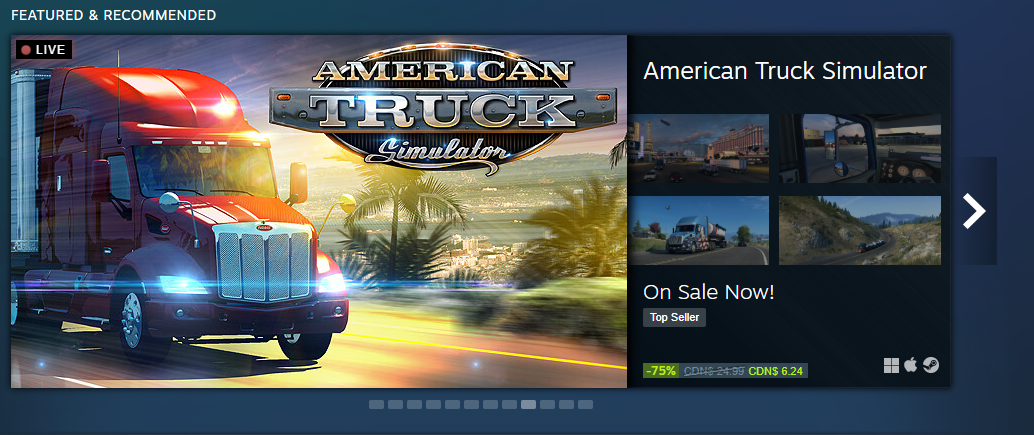This screenshot has width=1034, height=435.
Task: Click the On Sale Now! text
Action: [709, 292]
